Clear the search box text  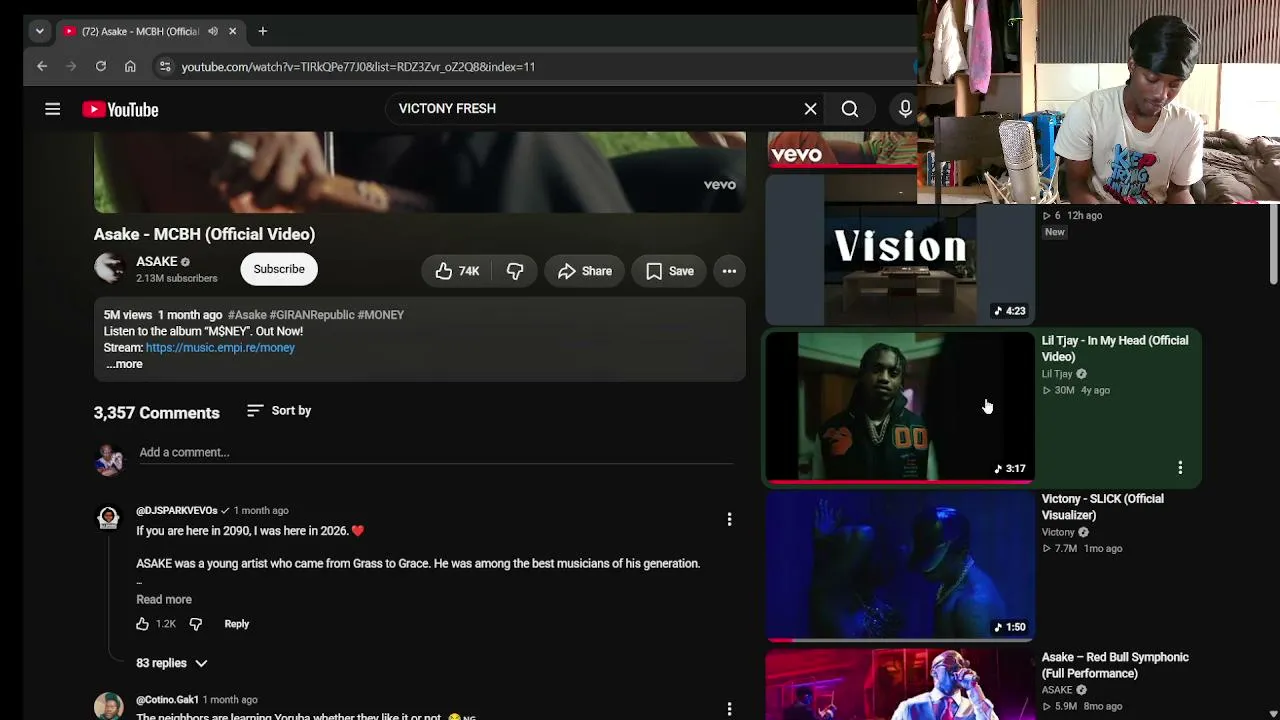click(811, 109)
